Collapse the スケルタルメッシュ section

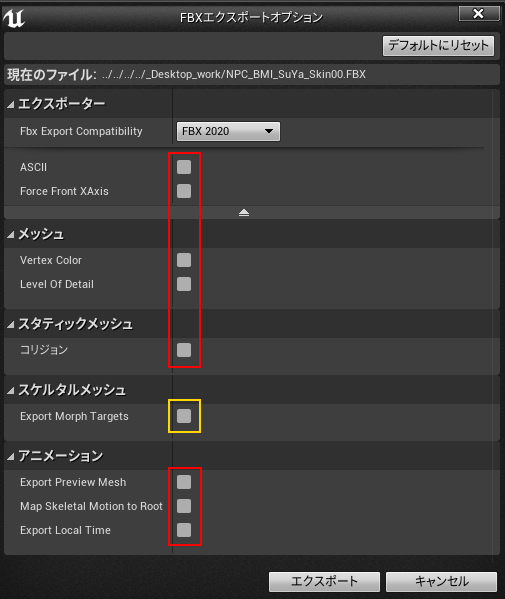coord(11,390)
